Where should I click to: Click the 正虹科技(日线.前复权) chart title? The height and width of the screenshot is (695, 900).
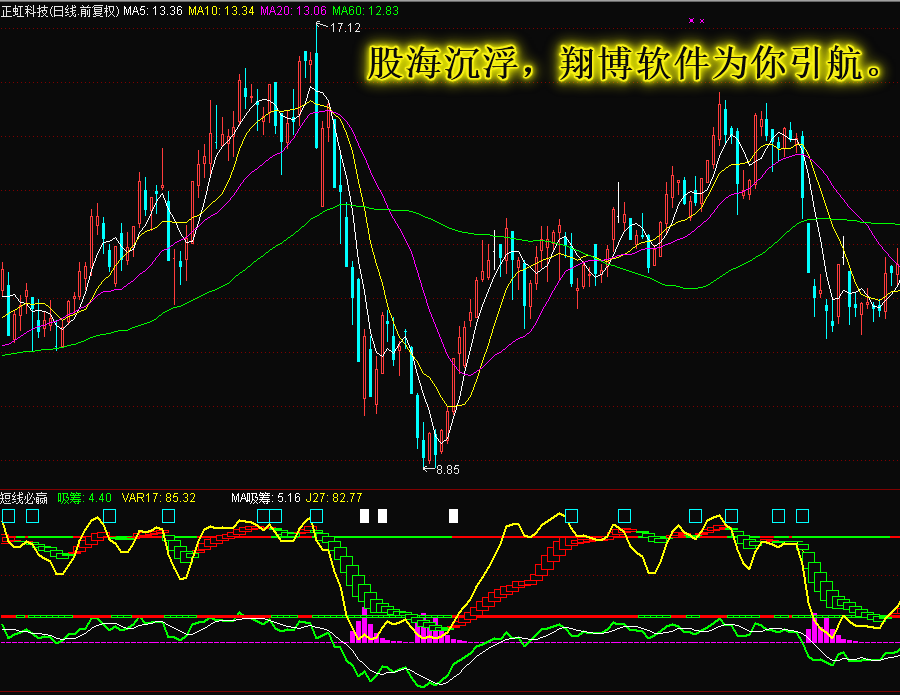pos(60,11)
